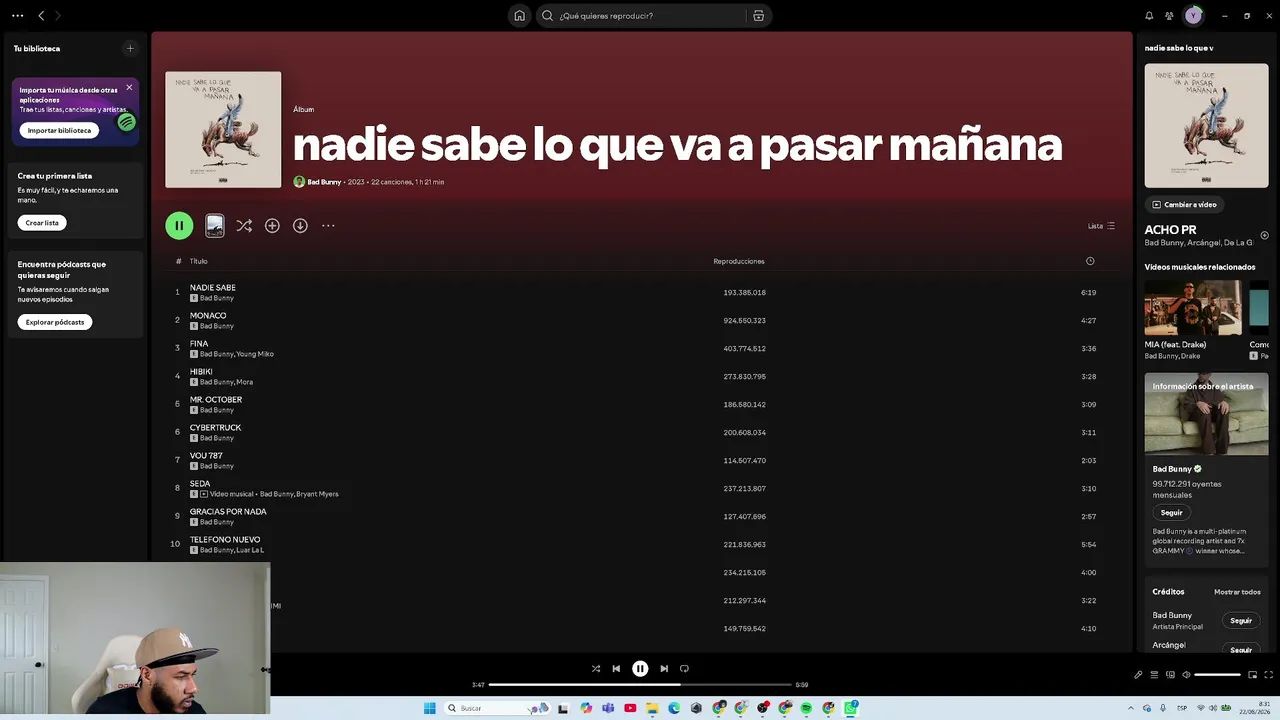Open the Bad Bunny artist link in header
This screenshot has width=1280, height=720.
324,182
